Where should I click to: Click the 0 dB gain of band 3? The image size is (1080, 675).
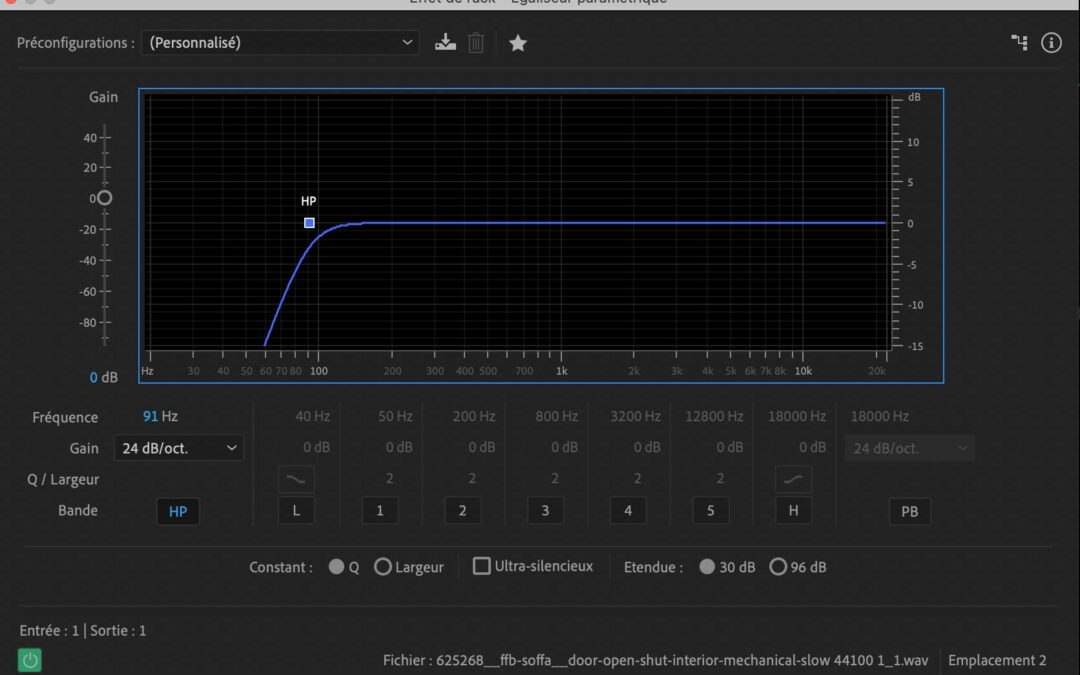point(564,447)
